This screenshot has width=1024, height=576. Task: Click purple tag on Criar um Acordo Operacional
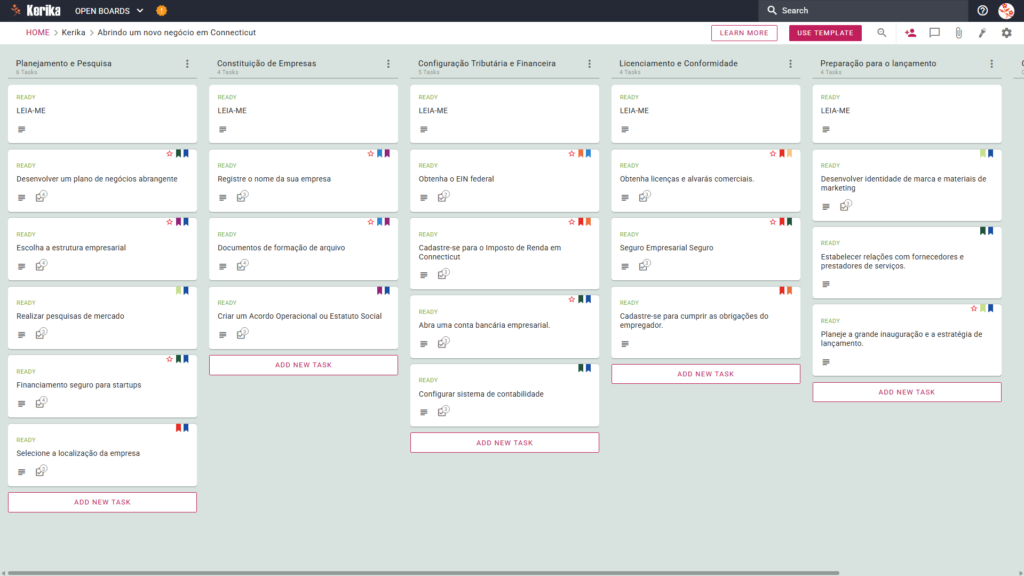tap(379, 291)
